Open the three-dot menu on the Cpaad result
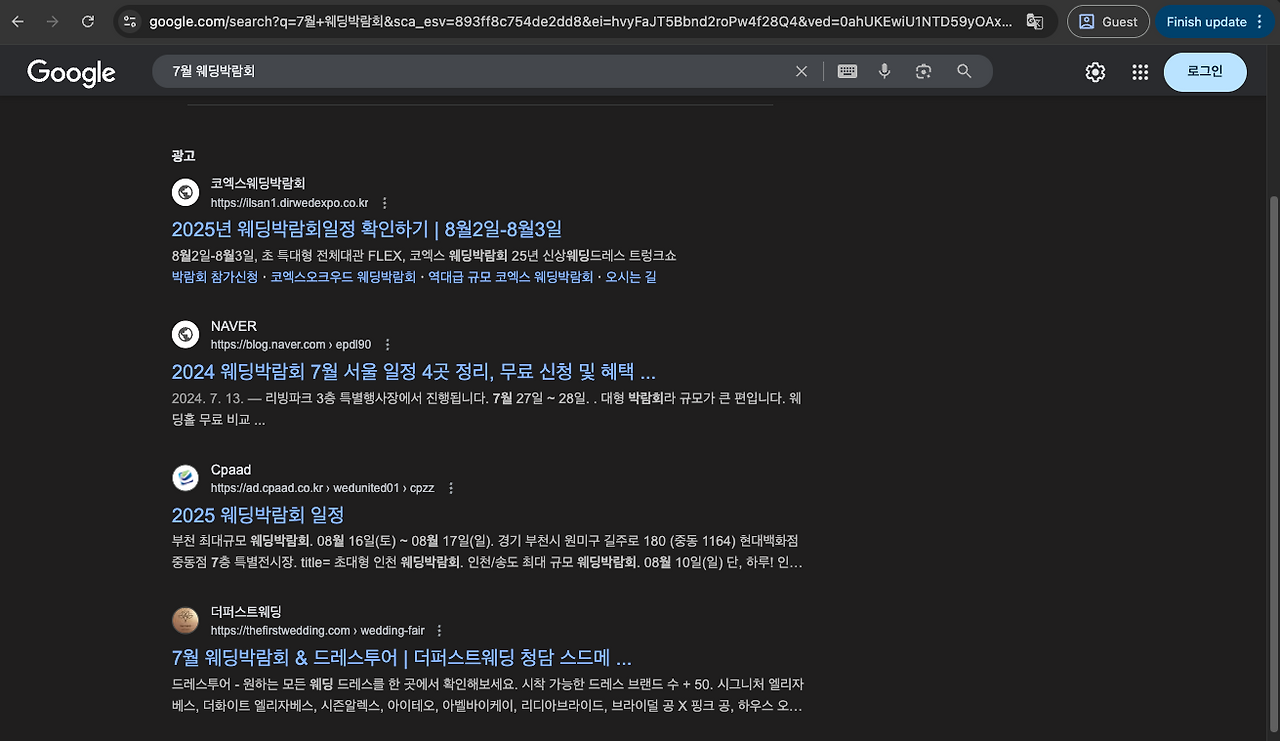The image size is (1280, 741). (x=450, y=487)
